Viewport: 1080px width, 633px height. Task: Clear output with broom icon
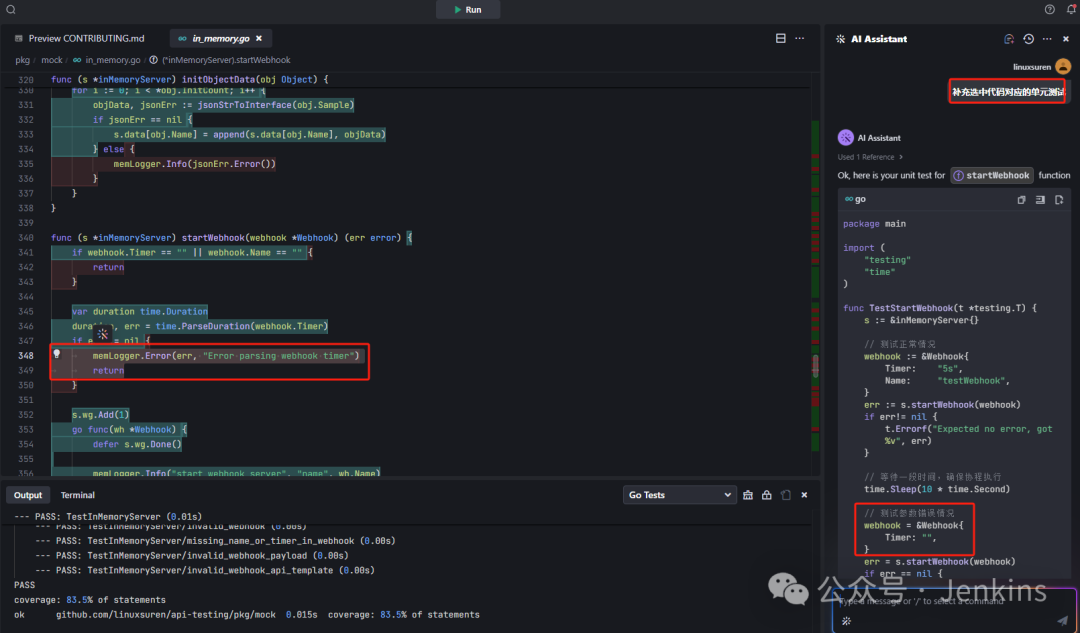[x=748, y=495]
